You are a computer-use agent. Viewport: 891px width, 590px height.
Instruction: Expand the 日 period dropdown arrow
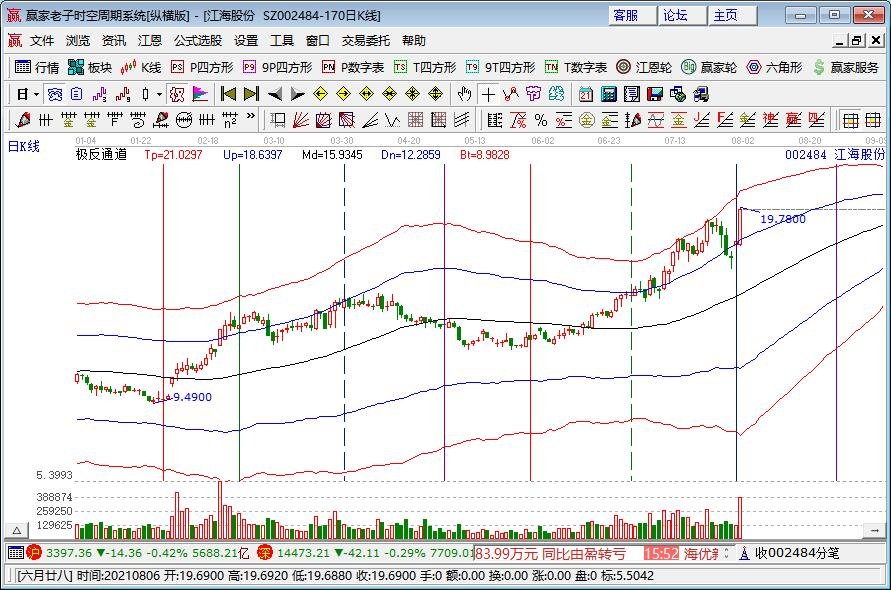point(36,94)
